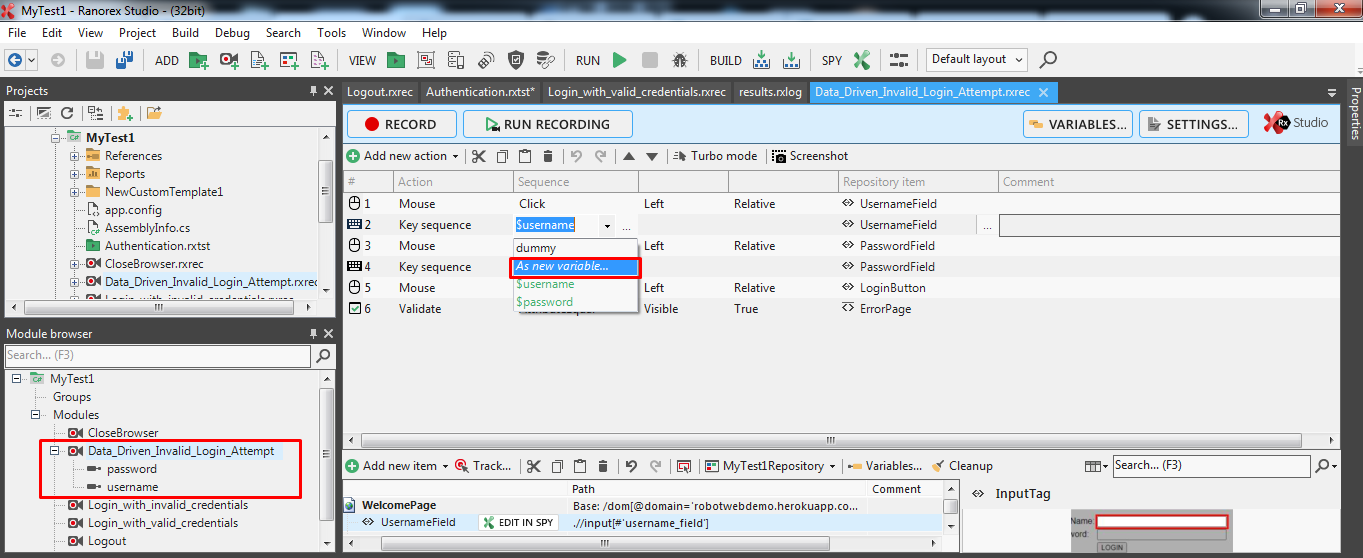Screen dimensions: 1363x558
Task: Switch to the results.rxlog tab
Action: click(770, 92)
